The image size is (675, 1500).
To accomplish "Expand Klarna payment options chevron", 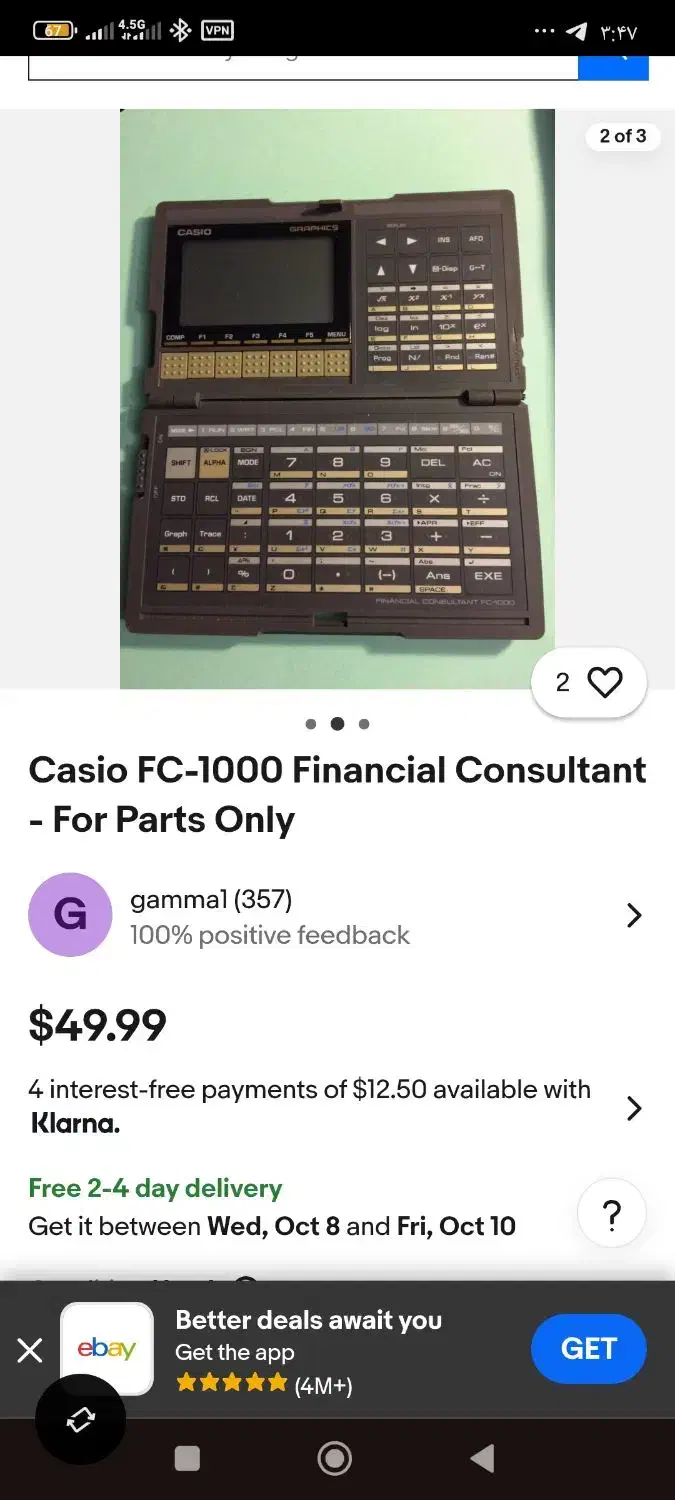I will point(634,1108).
